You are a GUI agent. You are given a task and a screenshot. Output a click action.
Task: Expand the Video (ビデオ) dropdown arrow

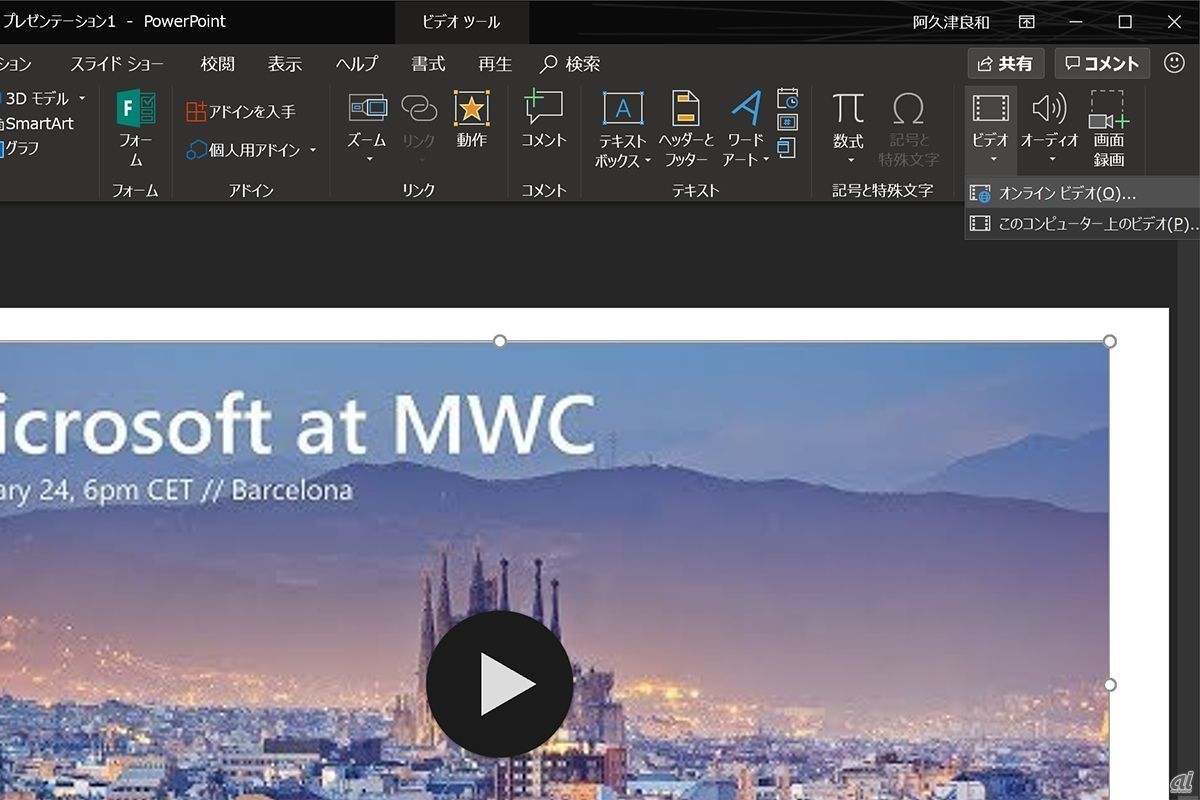[x=992, y=160]
